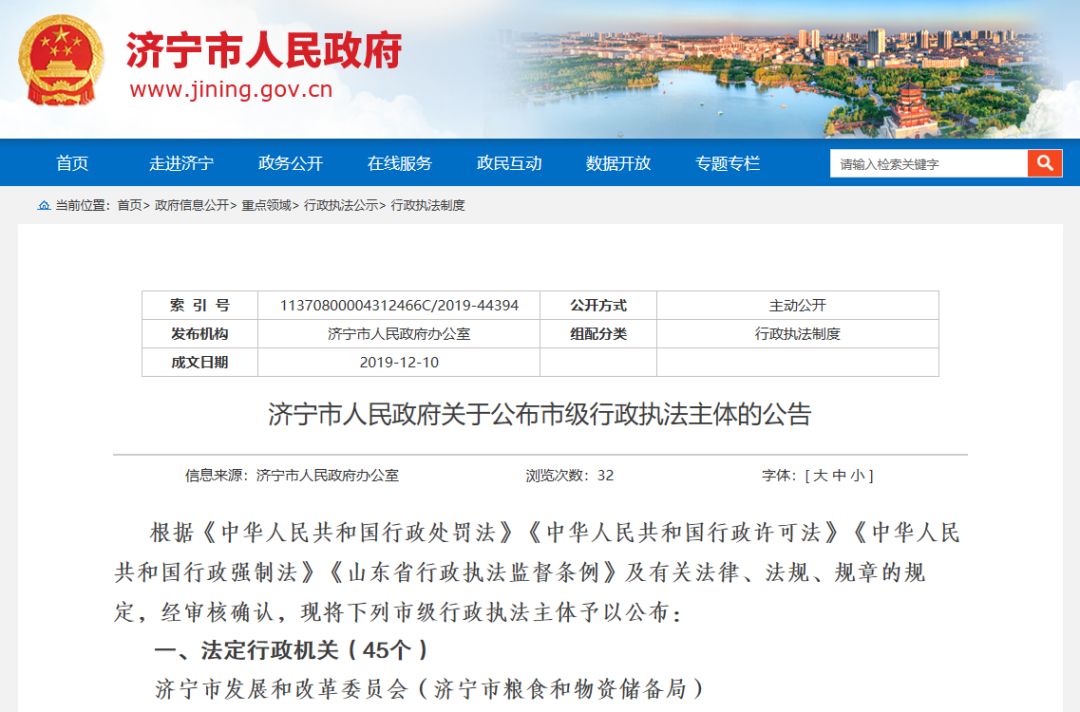Click the 组配分类 label cell
Screen dimensions: 1080x712
click(x=598, y=334)
